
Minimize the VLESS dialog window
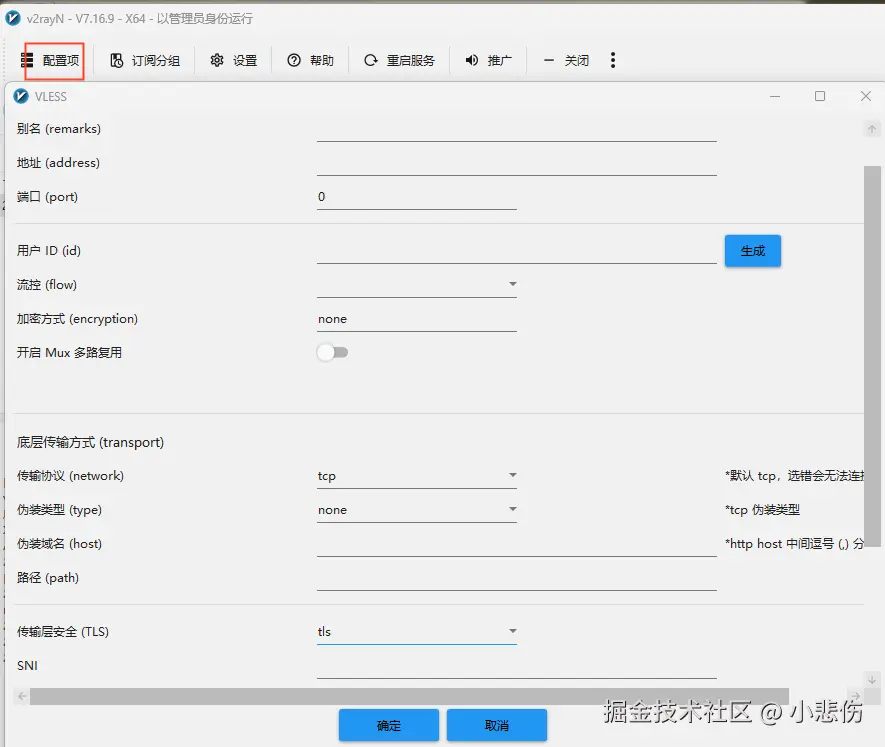(x=775, y=97)
